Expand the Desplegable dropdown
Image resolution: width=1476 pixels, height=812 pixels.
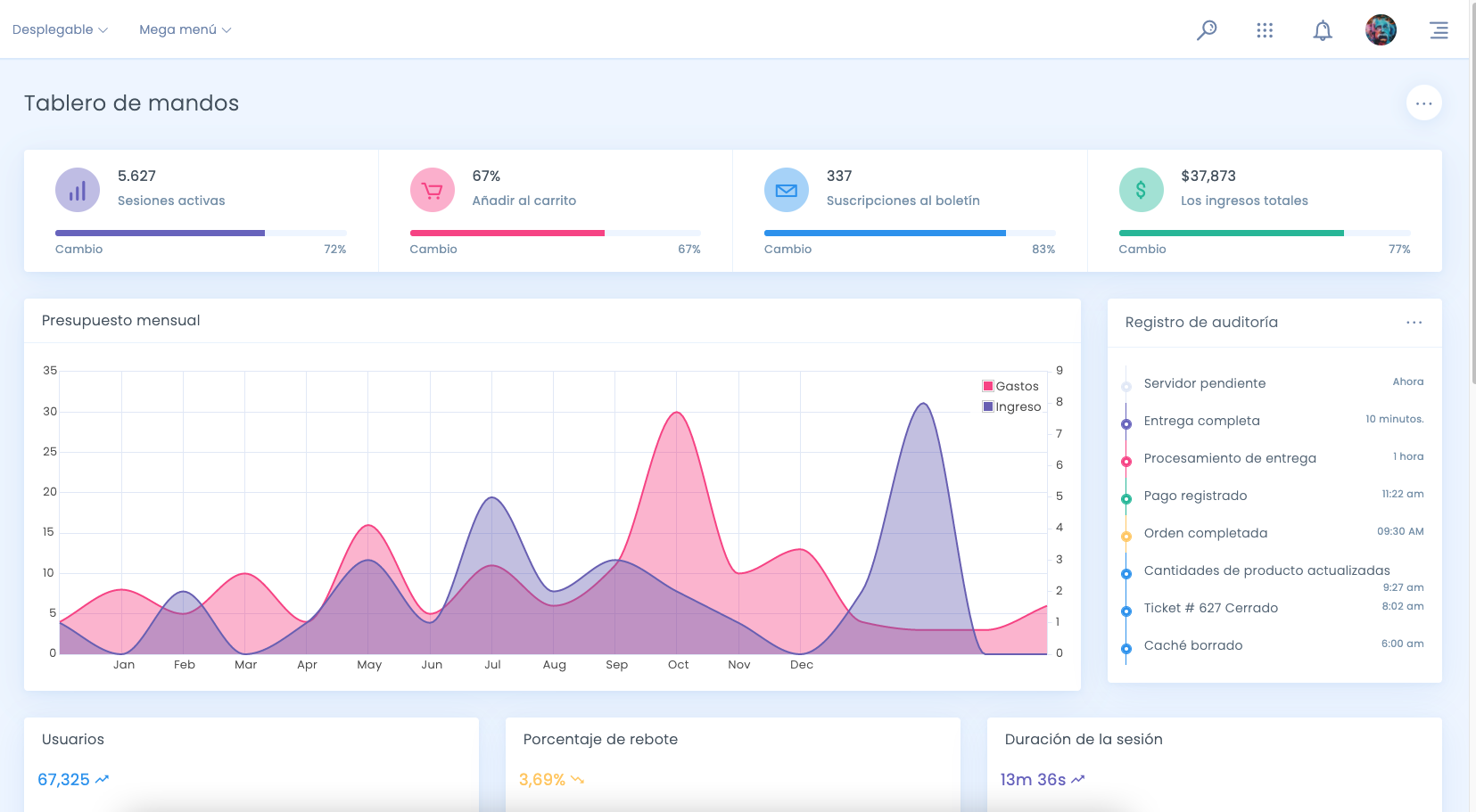click(60, 29)
